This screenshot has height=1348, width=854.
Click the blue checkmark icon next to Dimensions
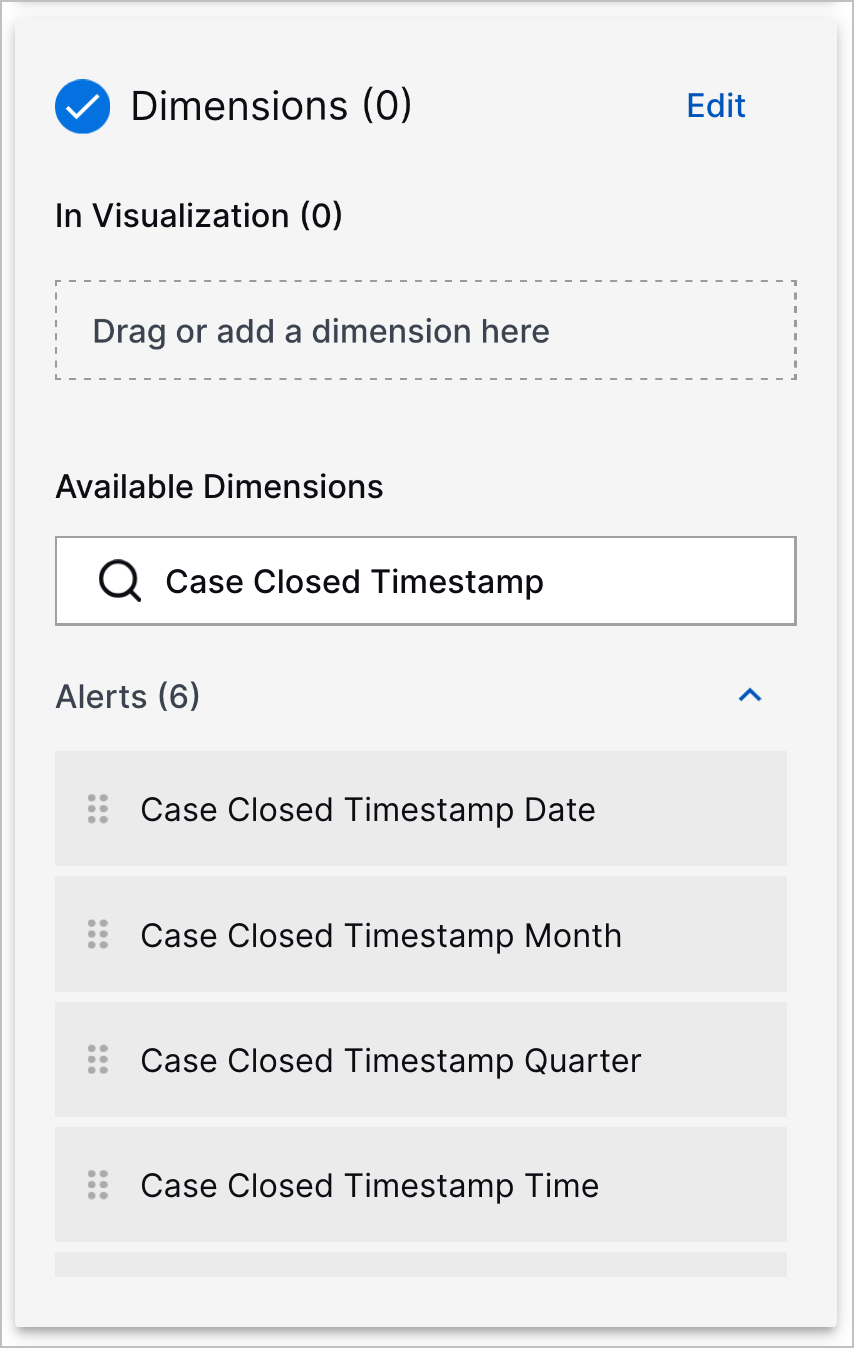click(x=82, y=106)
